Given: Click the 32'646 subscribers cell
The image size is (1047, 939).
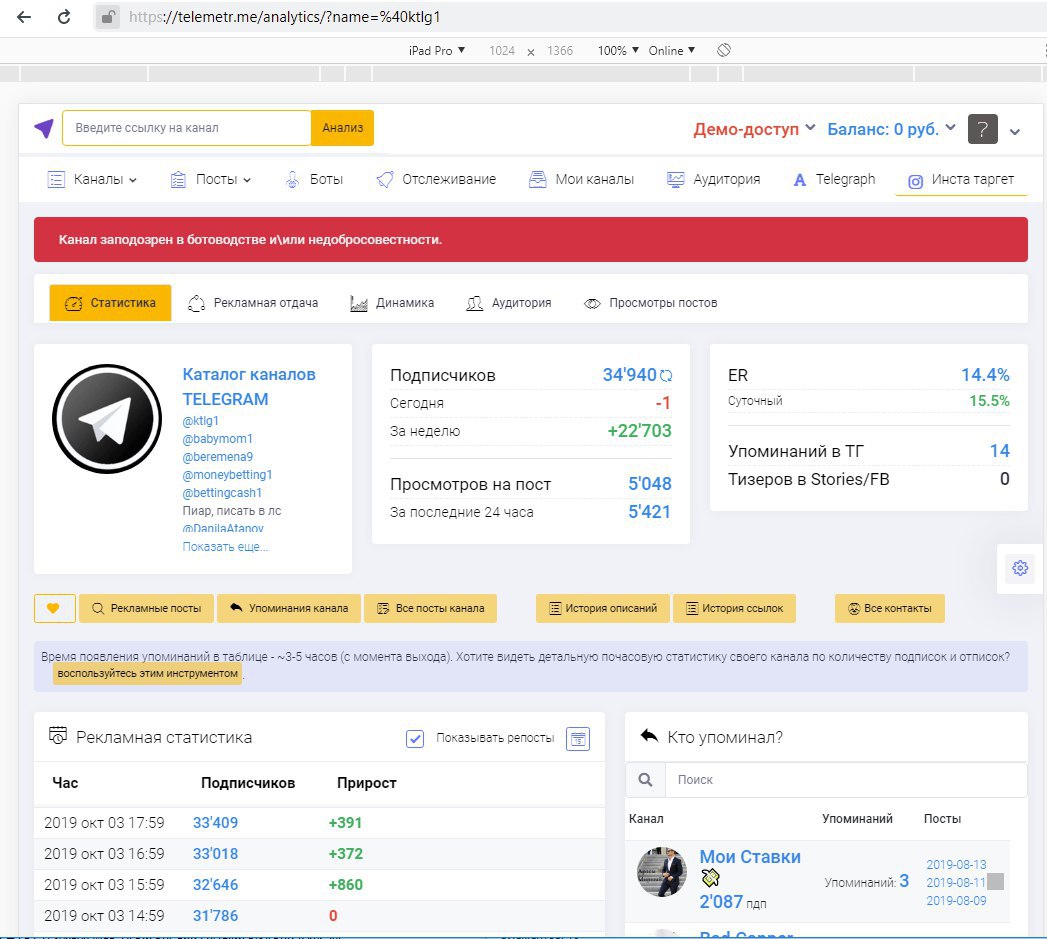Looking at the screenshot, I should pos(215,885).
